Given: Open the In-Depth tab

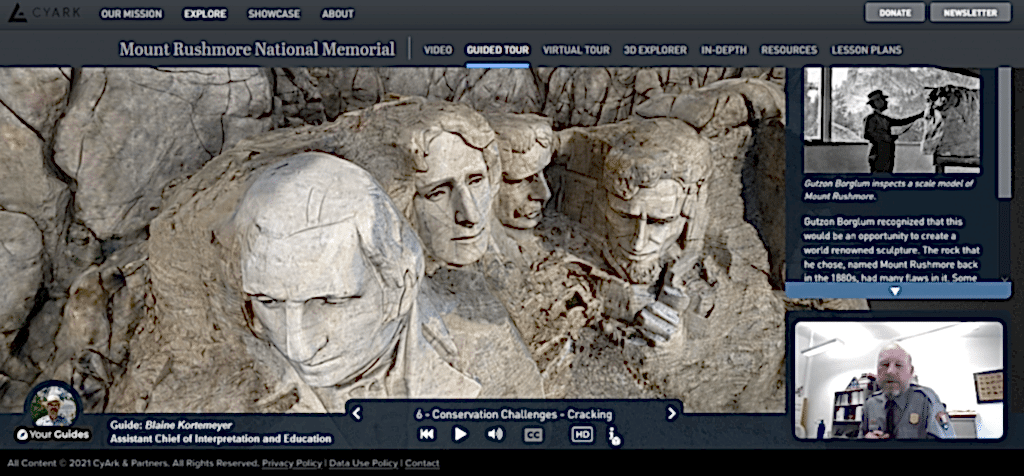Looking at the screenshot, I should pos(724,50).
